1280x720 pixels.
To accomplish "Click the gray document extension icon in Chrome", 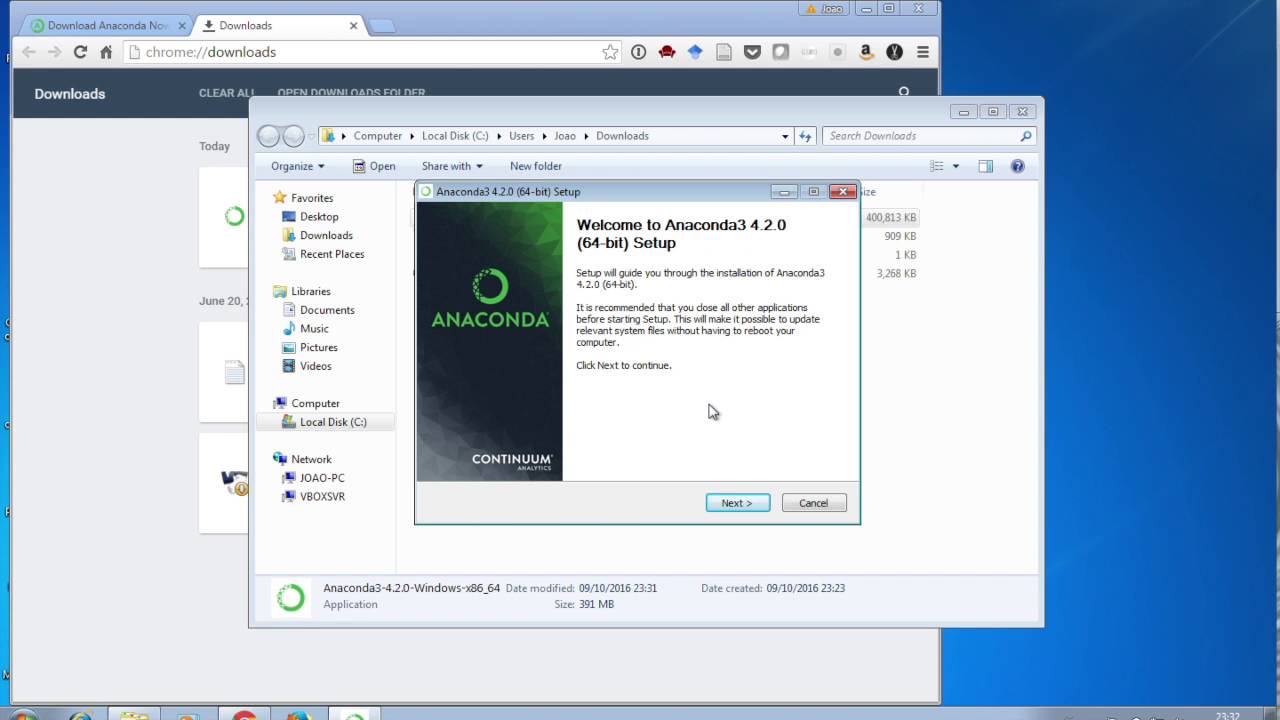I will coord(724,52).
